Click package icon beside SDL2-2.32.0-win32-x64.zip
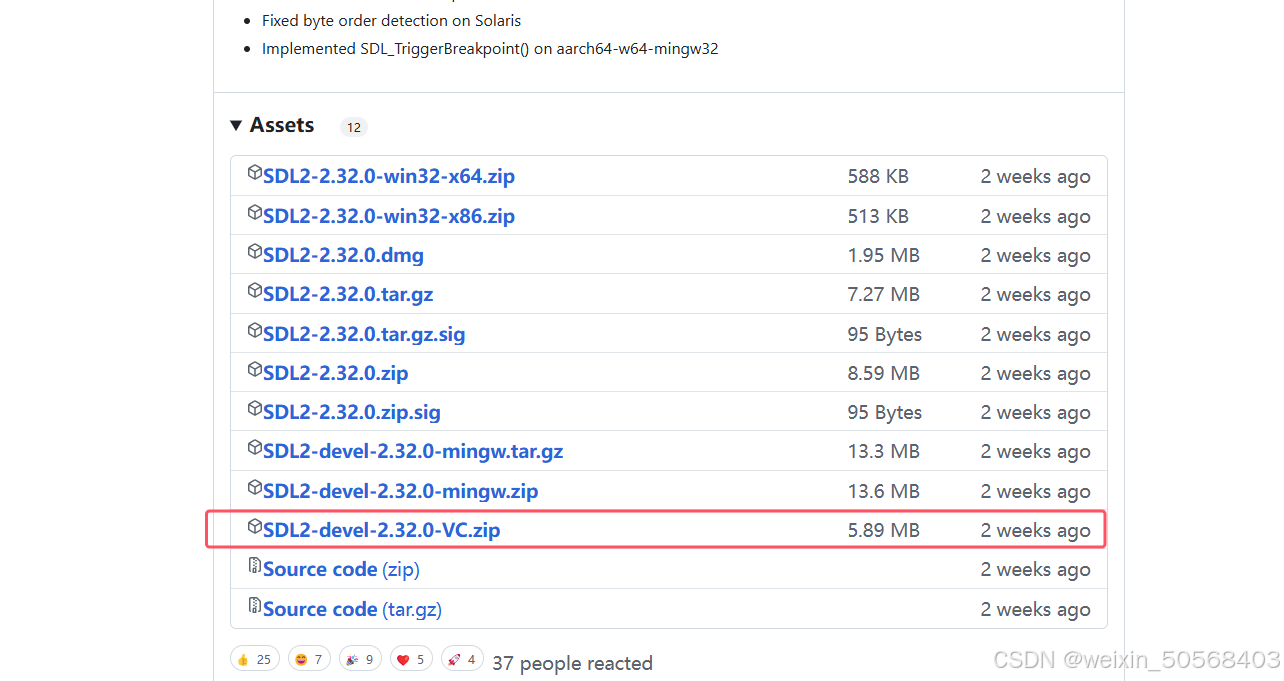The width and height of the screenshot is (1284, 681). point(254,173)
